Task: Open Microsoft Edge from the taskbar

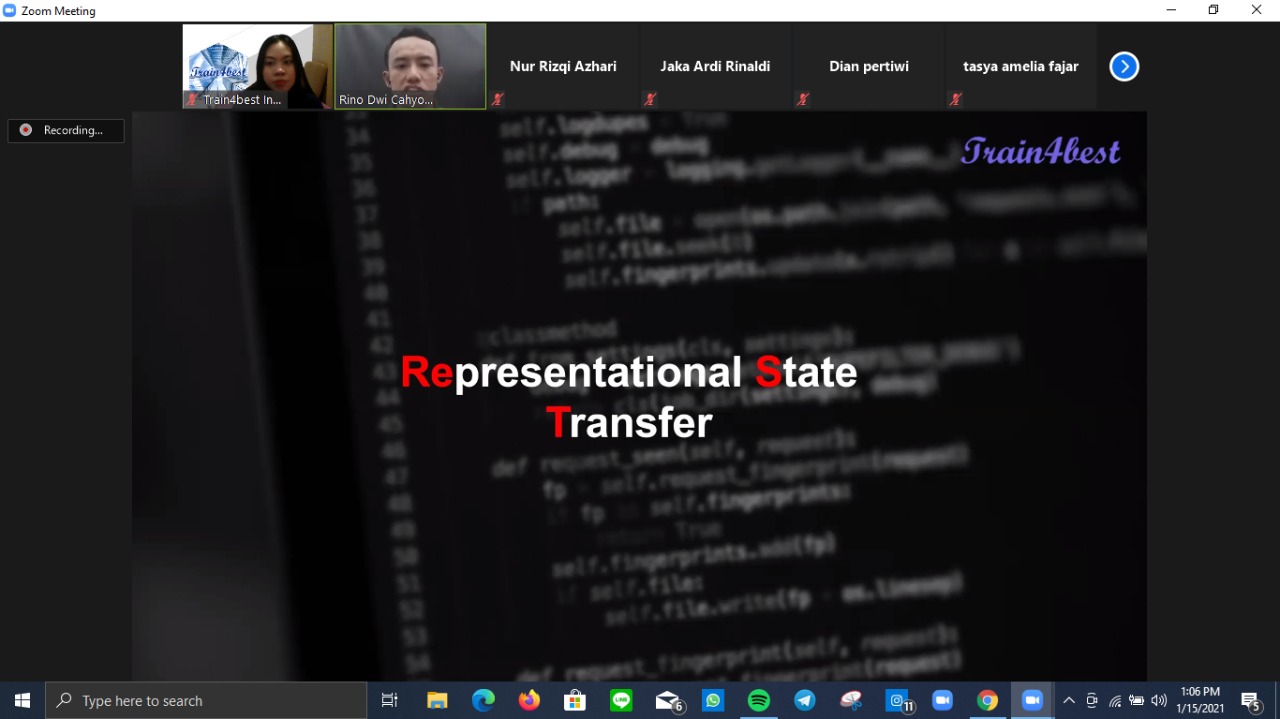Action: tap(483, 701)
